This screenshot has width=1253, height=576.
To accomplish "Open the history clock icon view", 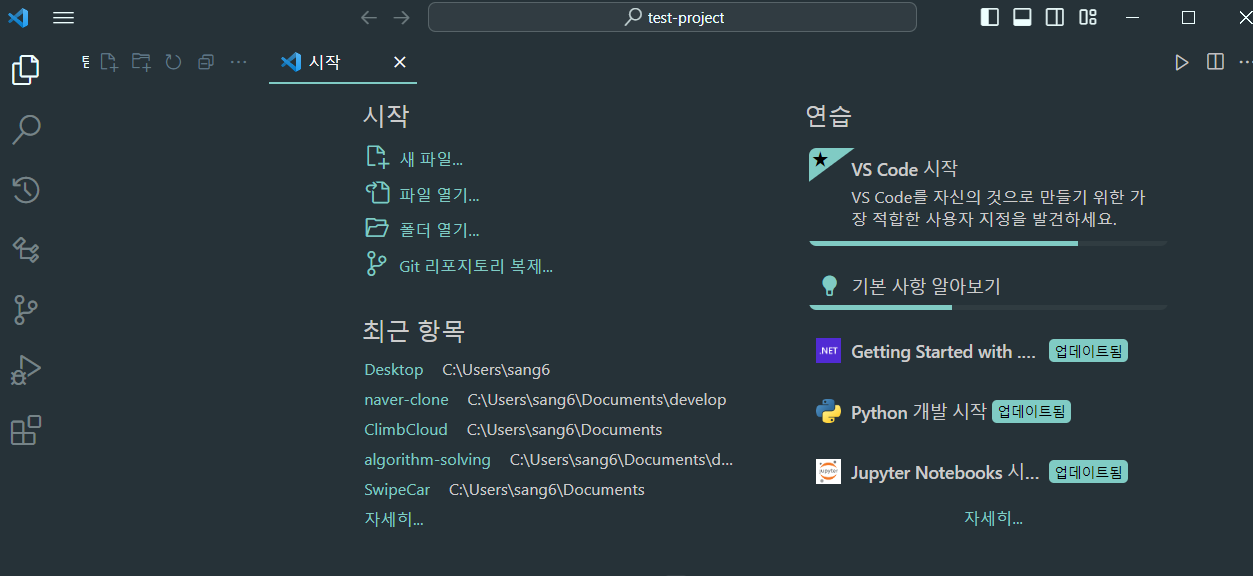I will tap(25, 190).
